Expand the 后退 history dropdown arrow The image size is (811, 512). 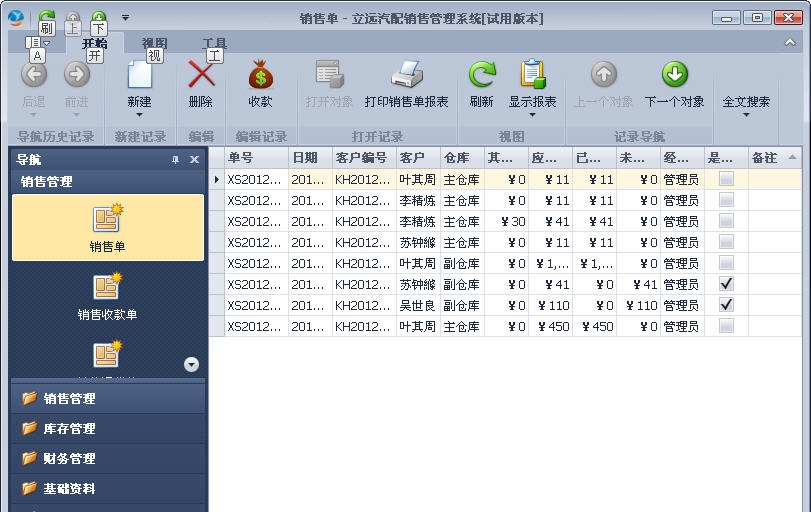[34, 115]
